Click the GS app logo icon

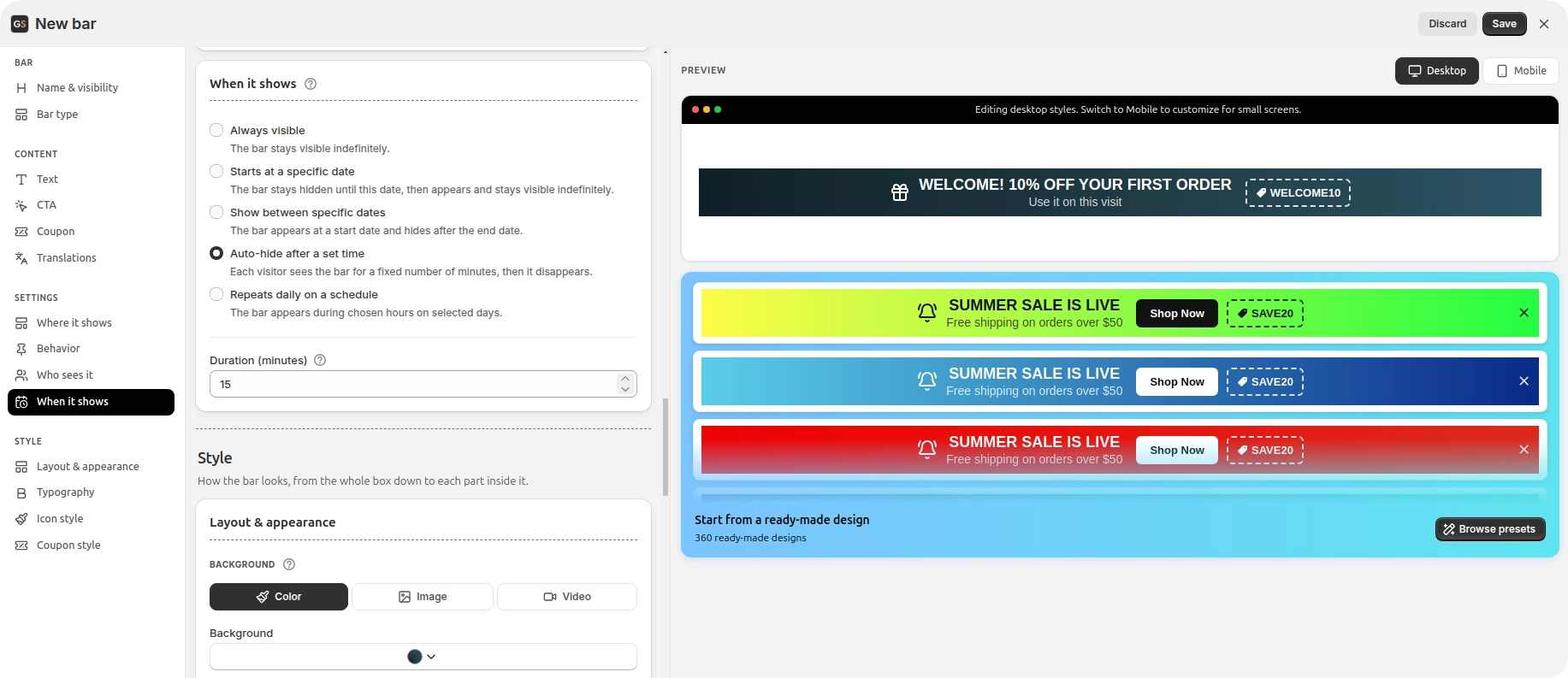(x=20, y=24)
